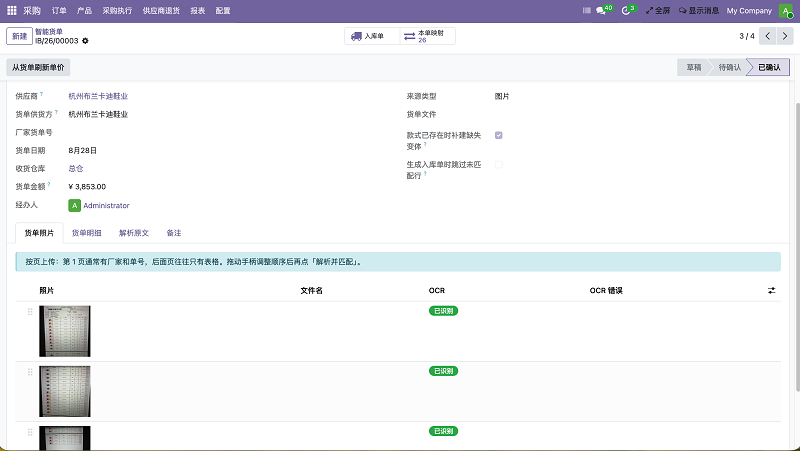Open the 智能货单 breadcrumb link

[x=49, y=32]
